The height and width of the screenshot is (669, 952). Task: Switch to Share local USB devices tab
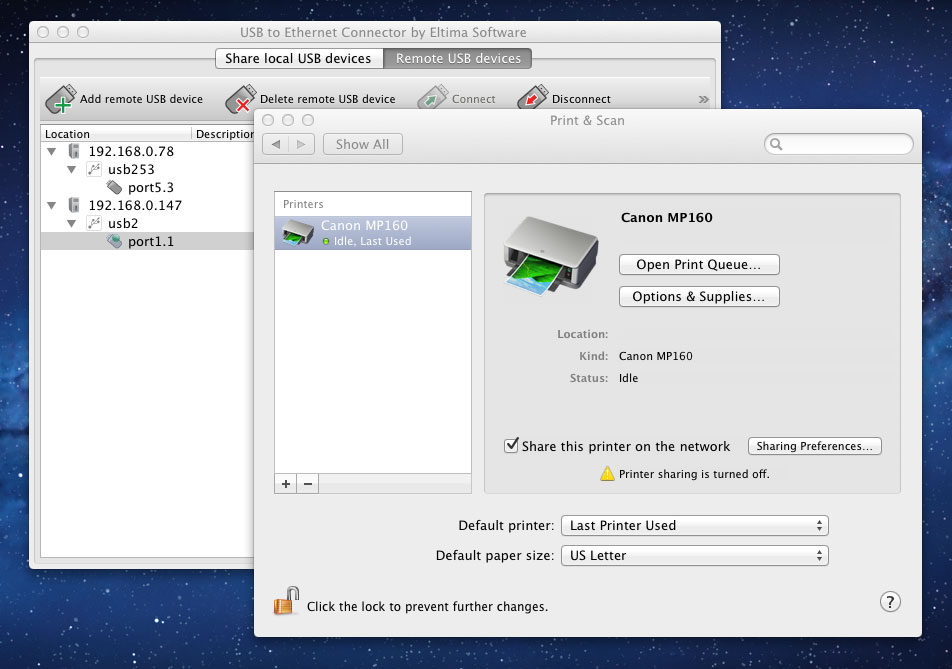pos(299,58)
